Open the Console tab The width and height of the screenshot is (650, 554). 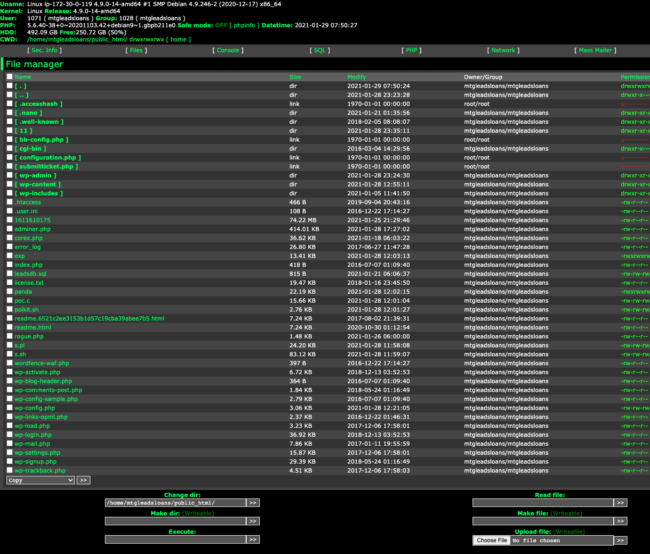click(228, 50)
